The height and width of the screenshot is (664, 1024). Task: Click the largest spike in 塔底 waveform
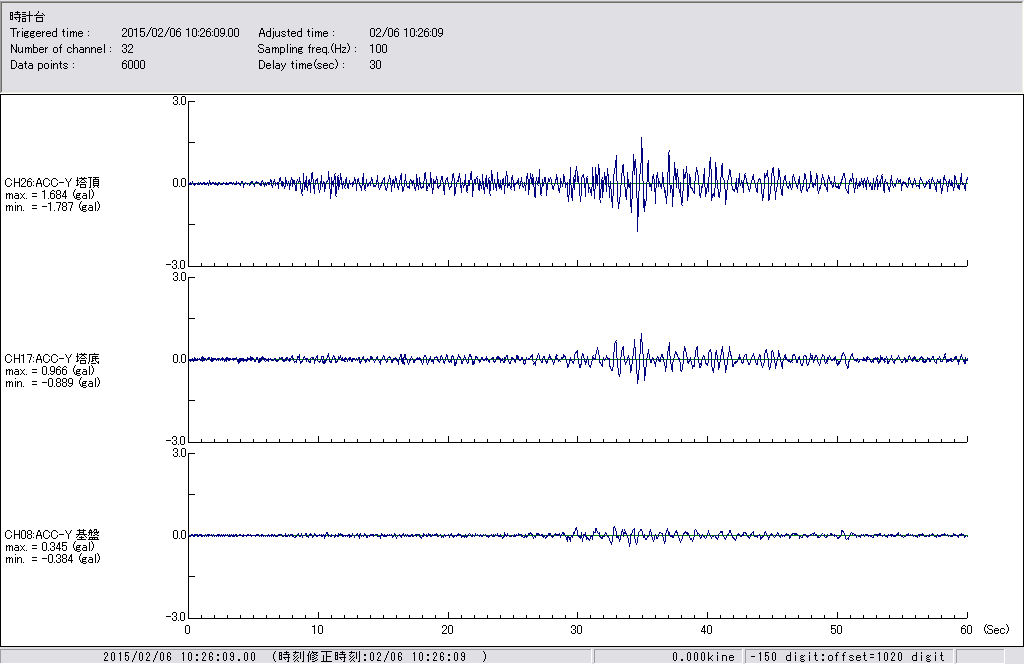point(640,336)
